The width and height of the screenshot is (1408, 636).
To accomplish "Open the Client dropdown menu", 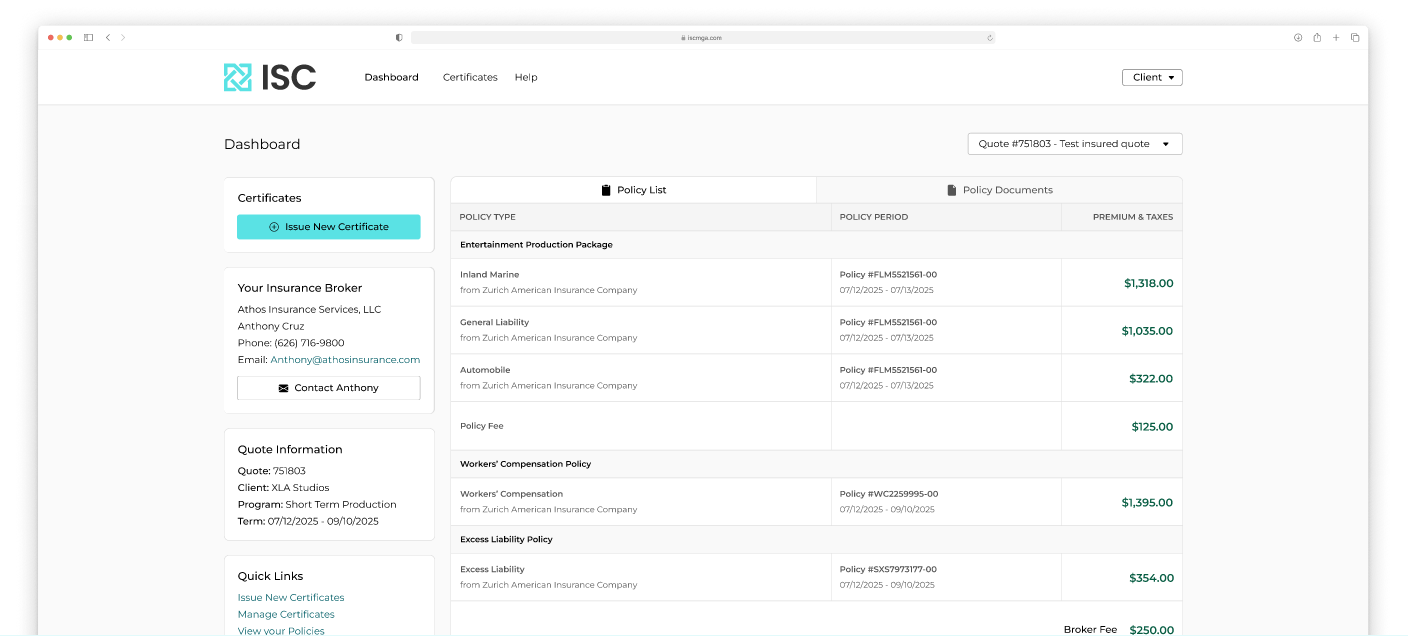I will [x=1152, y=77].
